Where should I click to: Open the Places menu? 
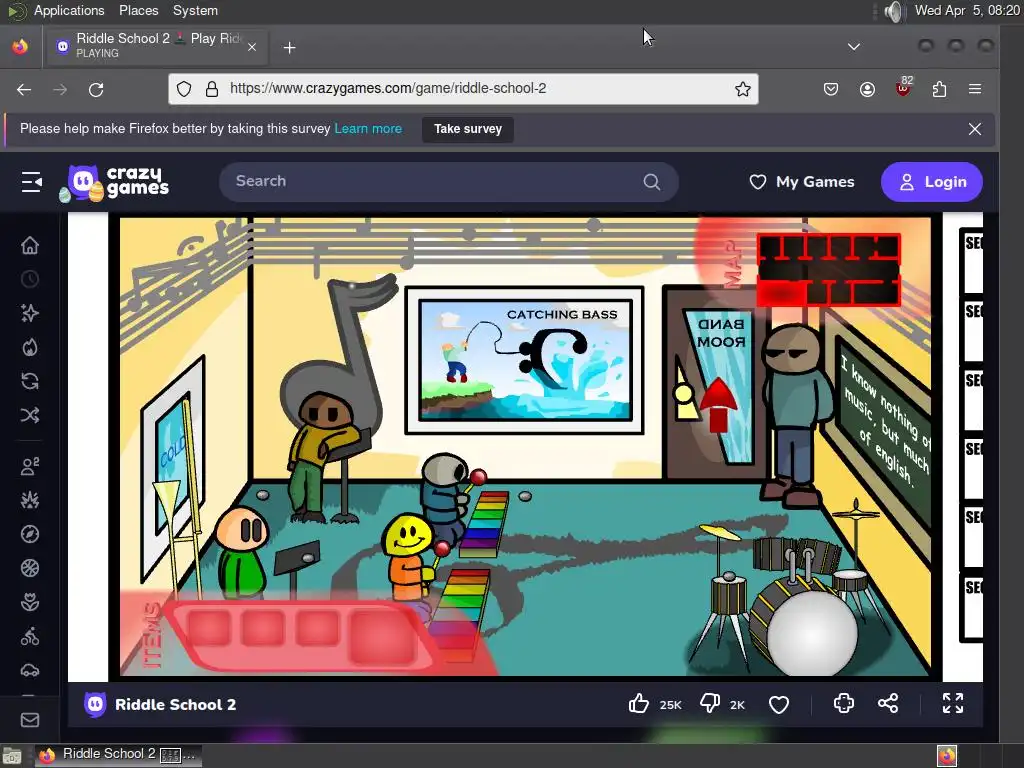click(x=138, y=10)
